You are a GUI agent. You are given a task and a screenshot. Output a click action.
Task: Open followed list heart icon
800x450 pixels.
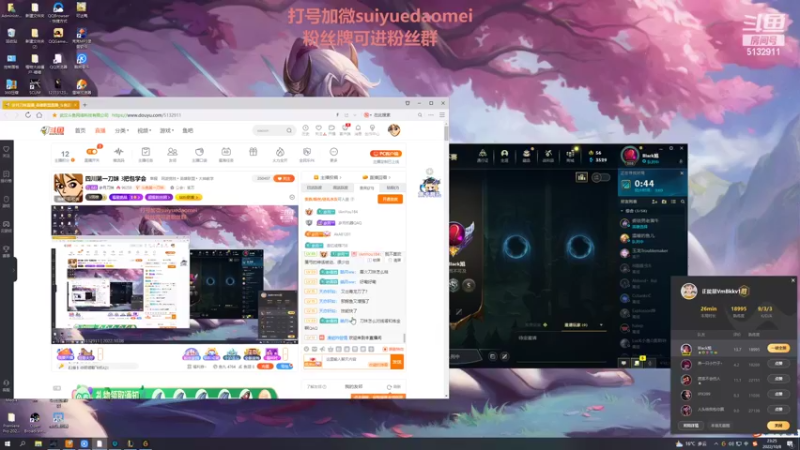point(318,130)
